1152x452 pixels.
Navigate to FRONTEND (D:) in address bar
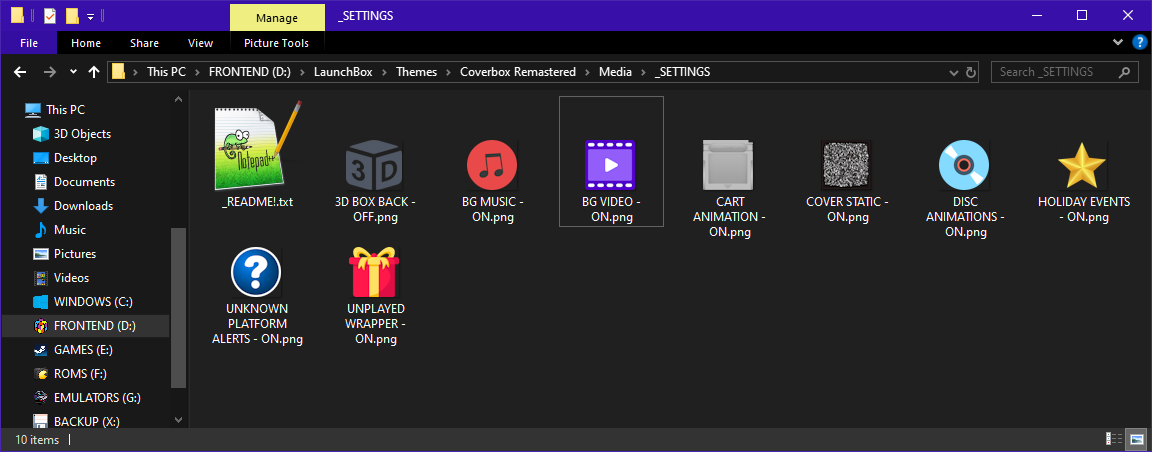click(x=251, y=72)
